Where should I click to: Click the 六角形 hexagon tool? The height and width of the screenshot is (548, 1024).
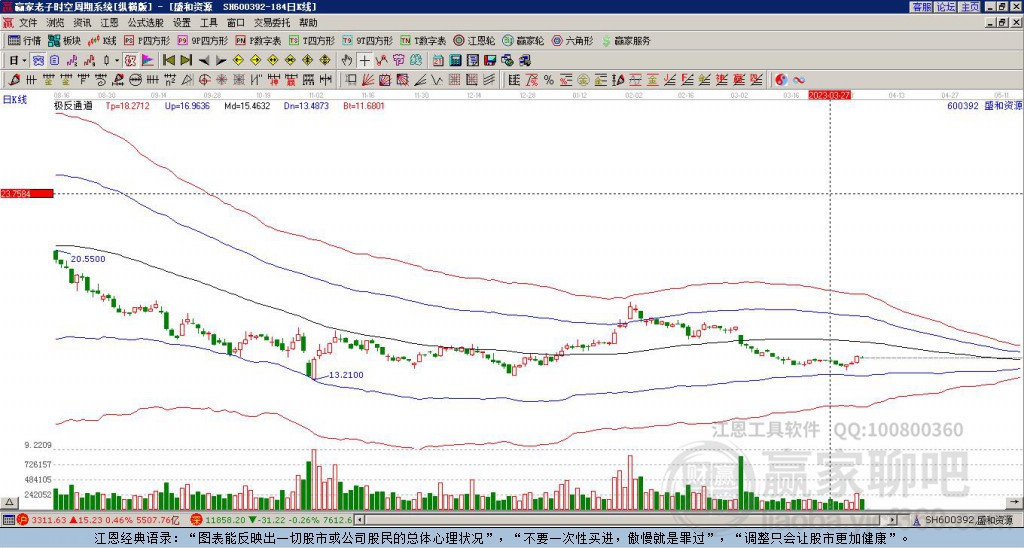click(x=572, y=41)
